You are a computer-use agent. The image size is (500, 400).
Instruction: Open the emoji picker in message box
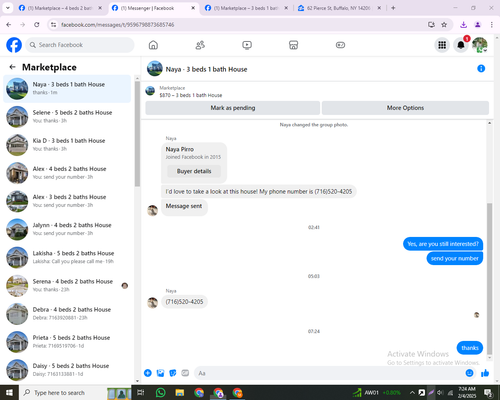pyautogui.click(x=469, y=373)
